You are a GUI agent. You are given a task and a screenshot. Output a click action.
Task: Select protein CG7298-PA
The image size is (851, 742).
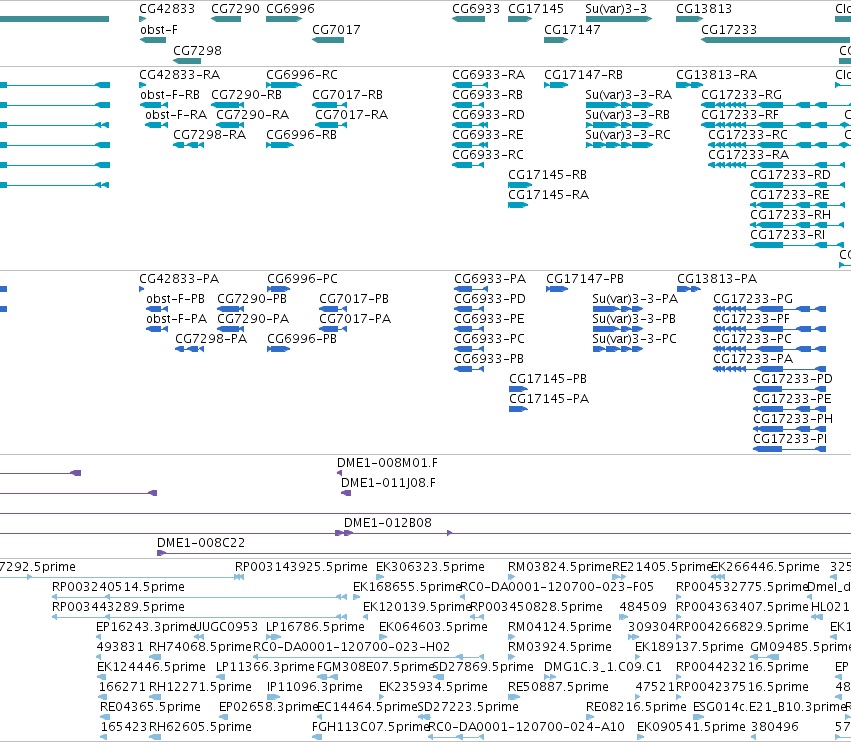211,339
